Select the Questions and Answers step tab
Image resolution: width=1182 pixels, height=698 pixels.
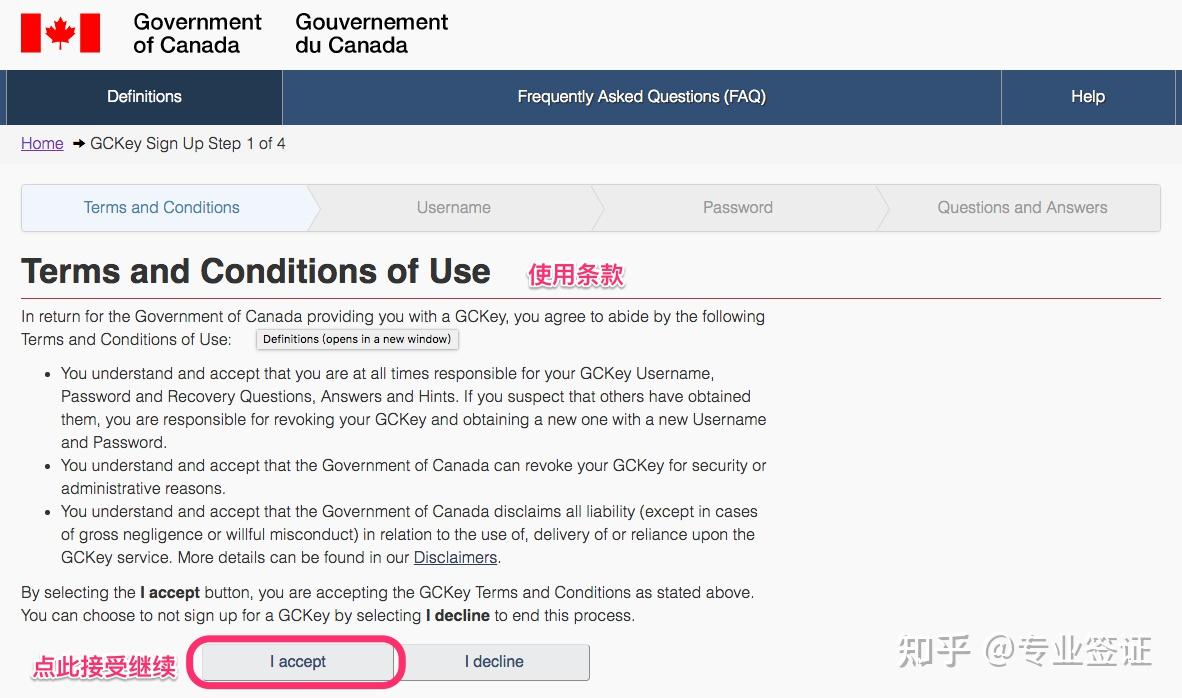[1021, 207]
